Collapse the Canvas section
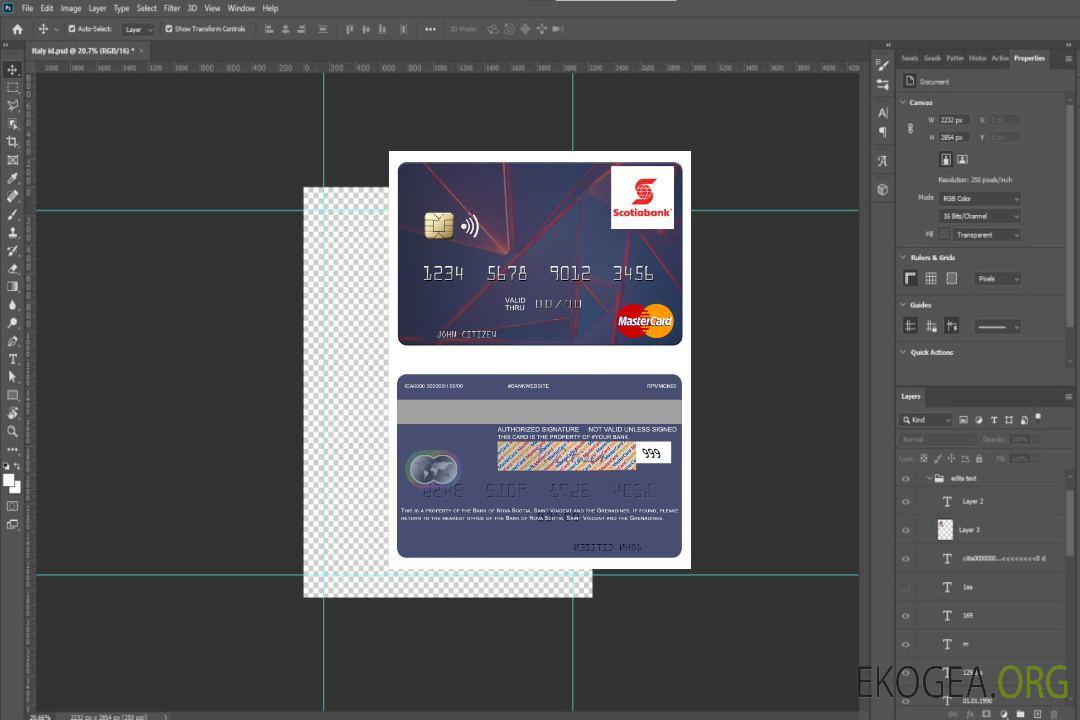The height and width of the screenshot is (720, 1080). pos(903,102)
